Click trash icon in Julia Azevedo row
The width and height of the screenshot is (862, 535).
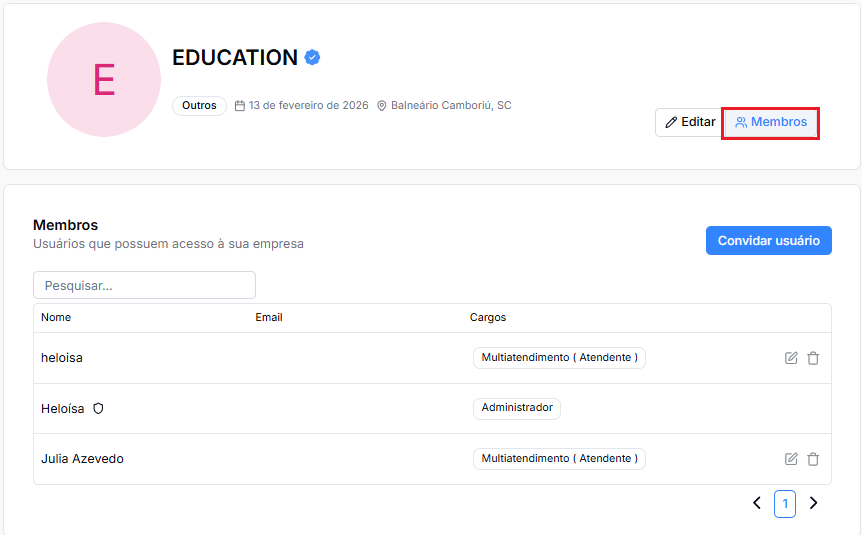point(813,459)
